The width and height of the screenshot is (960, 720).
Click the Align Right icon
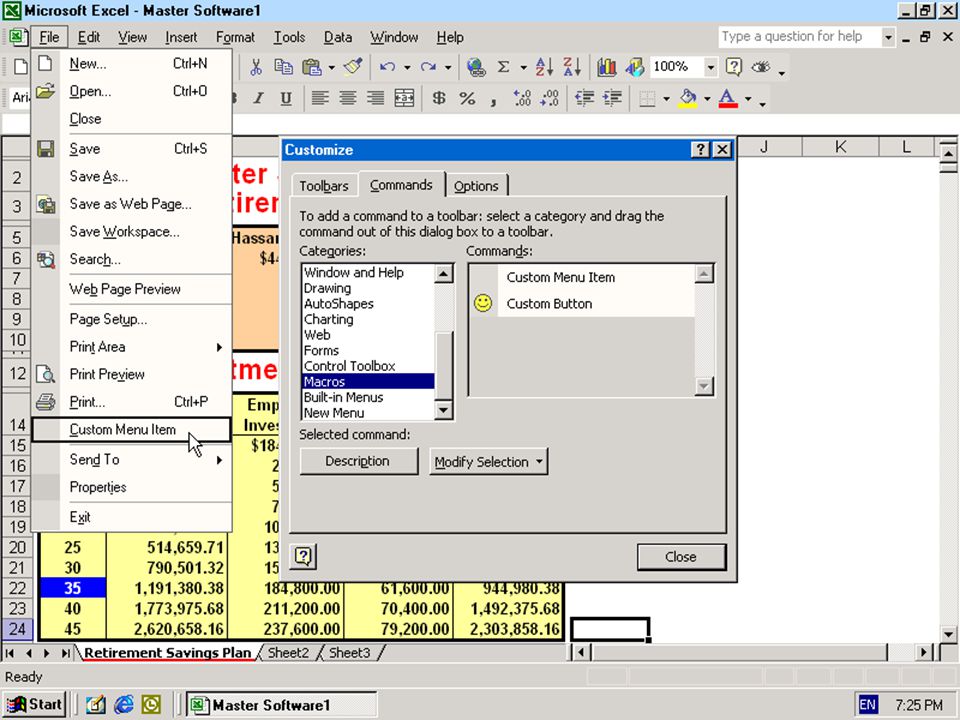click(x=376, y=98)
